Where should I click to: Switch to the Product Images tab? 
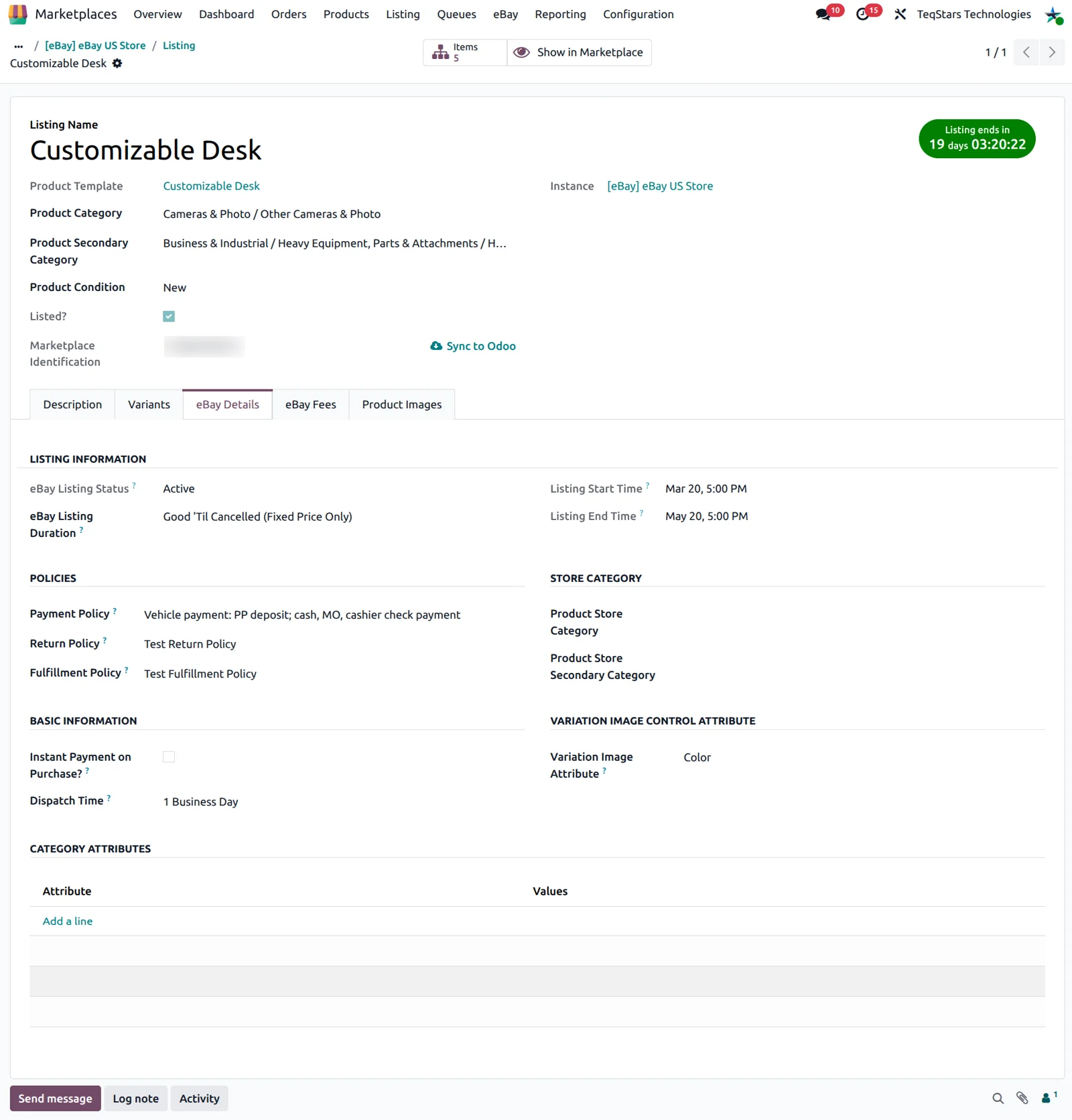401,404
